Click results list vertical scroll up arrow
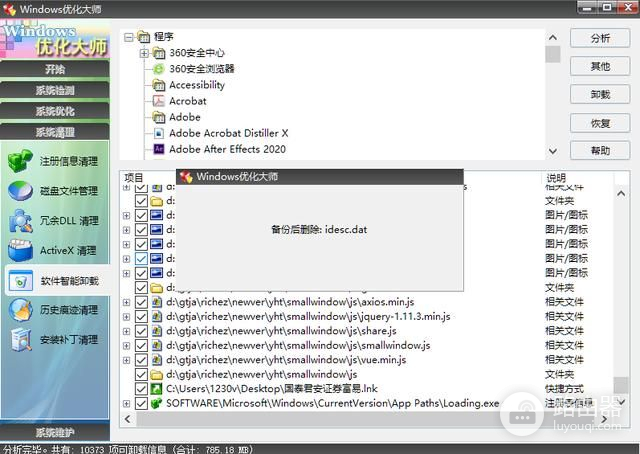The width and height of the screenshot is (640, 454). [x=621, y=194]
